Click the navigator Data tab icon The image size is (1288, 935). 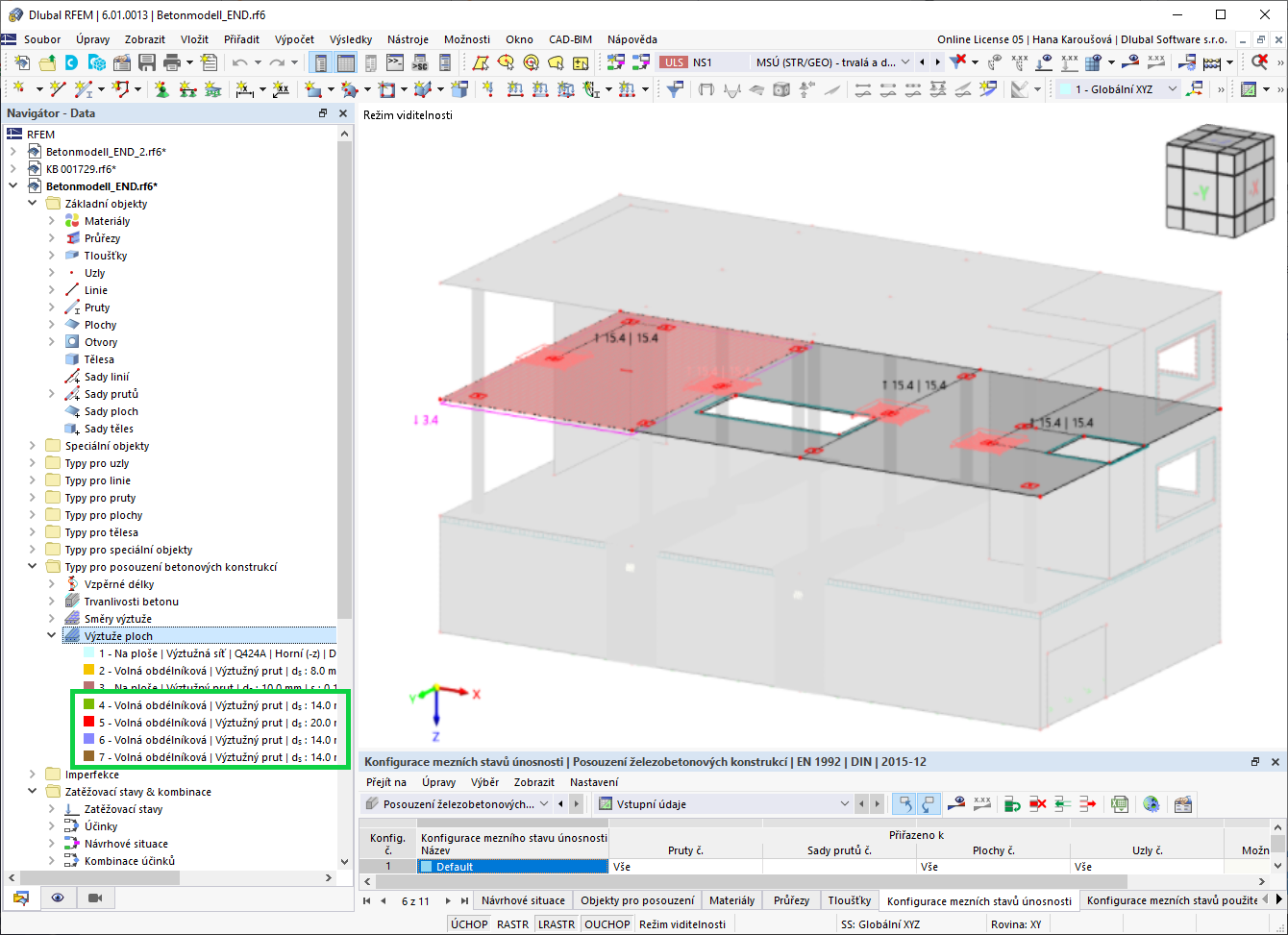click(22, 898)
